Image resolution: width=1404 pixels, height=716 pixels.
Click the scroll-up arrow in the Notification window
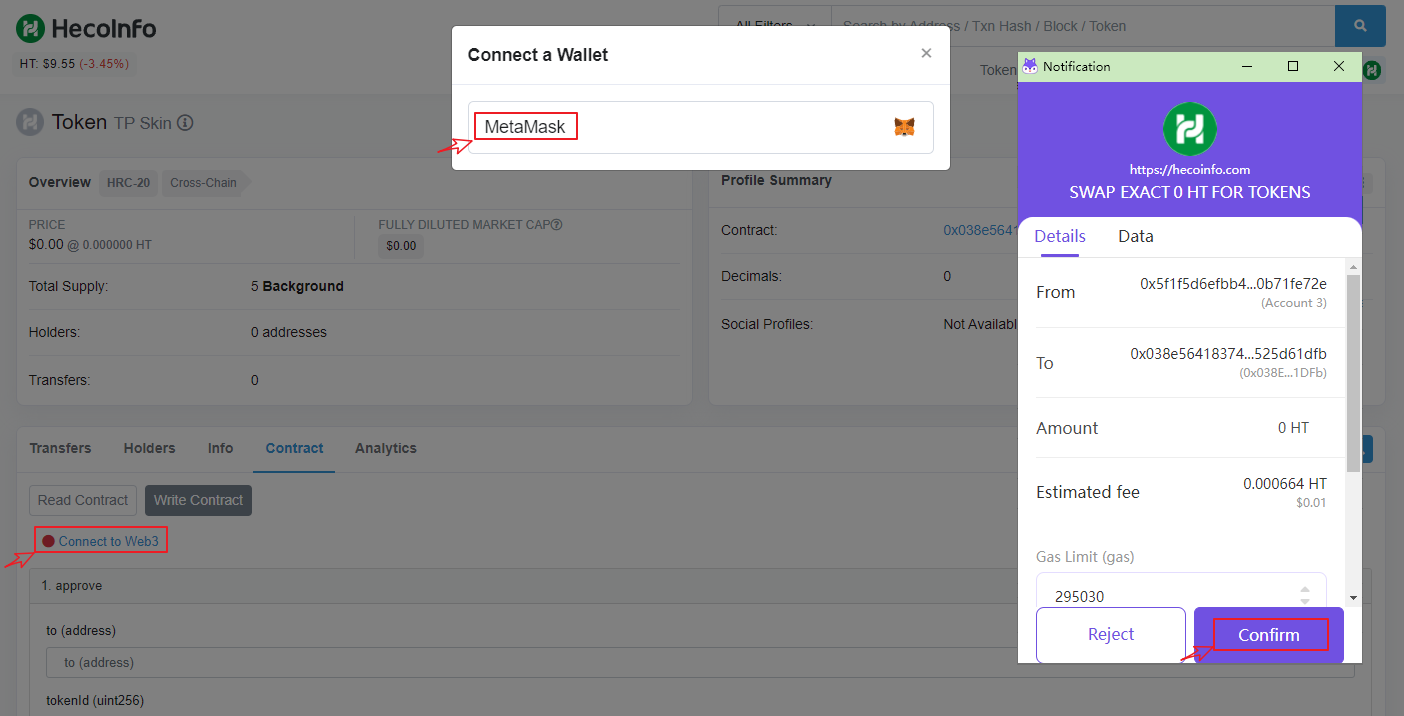pos(1353,267)
